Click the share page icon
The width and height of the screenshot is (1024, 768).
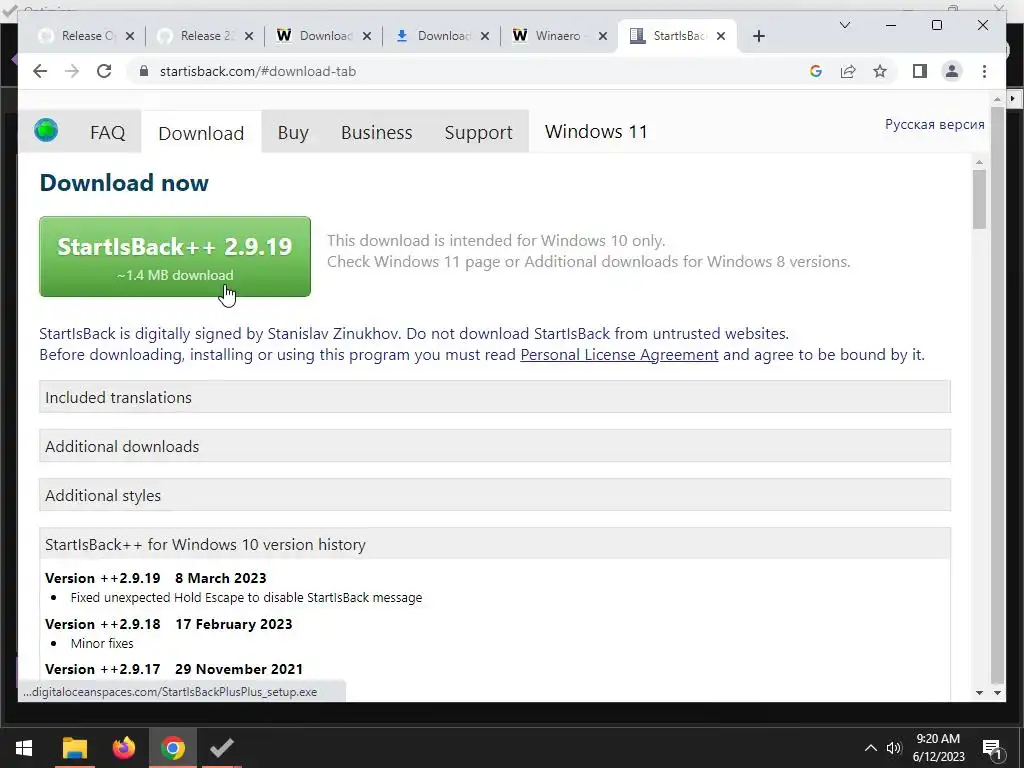848,71
